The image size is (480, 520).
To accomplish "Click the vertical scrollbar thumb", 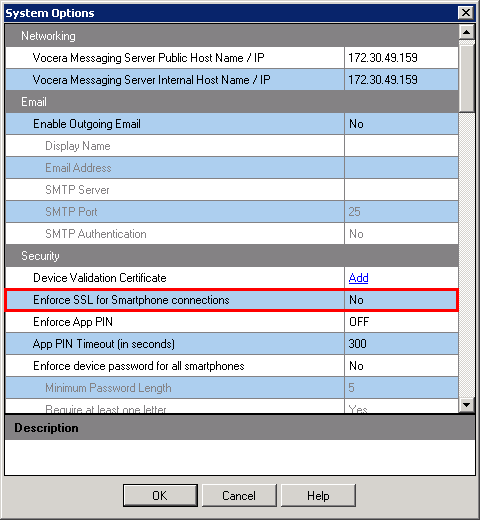I will click(x=467, y=78).
